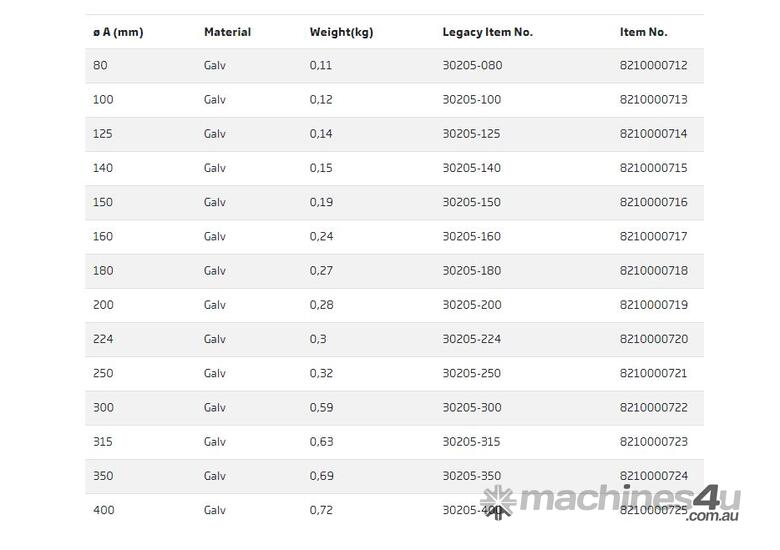This screenshot has width=780, height=550.
Task: Click the Weight(kg) column header
Action: point(341,32)
